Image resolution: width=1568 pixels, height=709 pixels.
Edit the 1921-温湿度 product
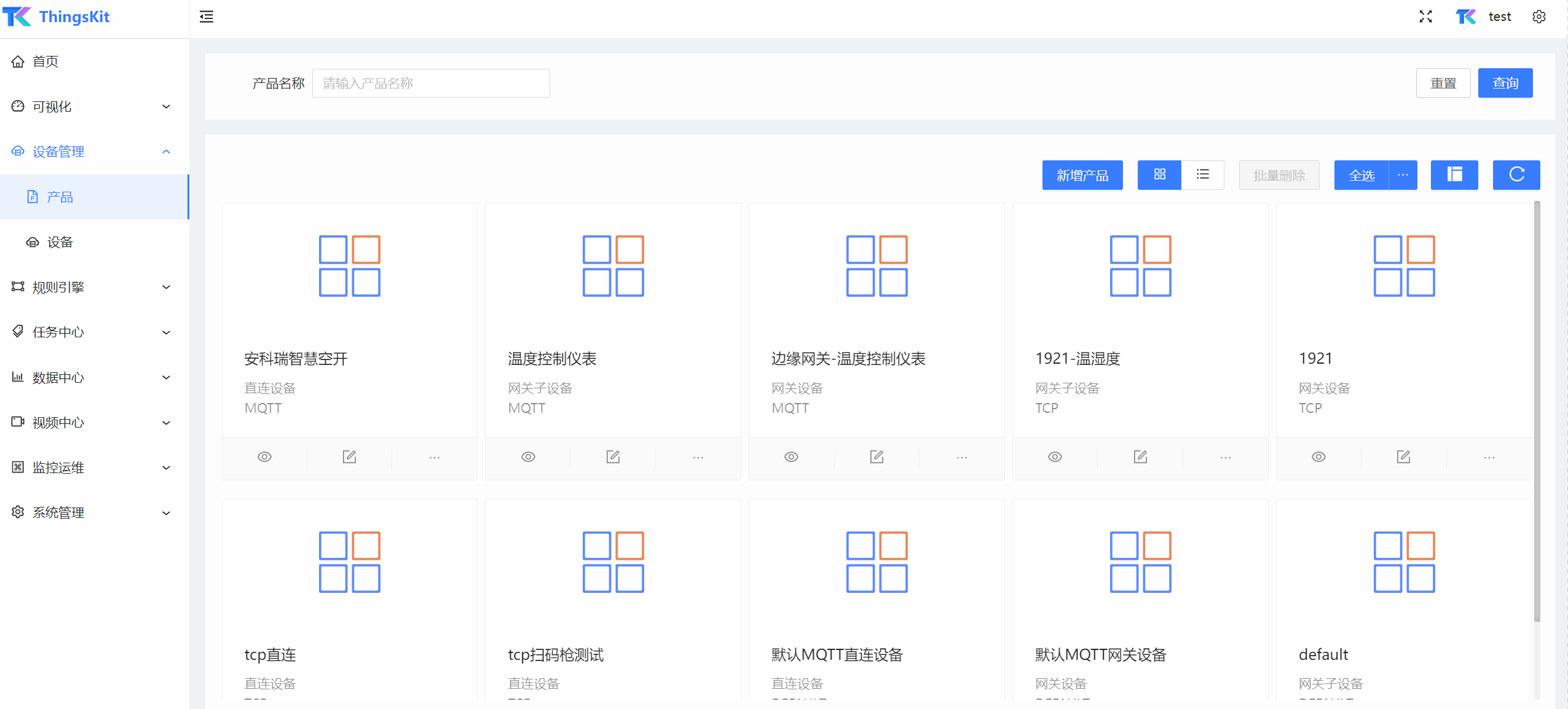pos(1140,457)
